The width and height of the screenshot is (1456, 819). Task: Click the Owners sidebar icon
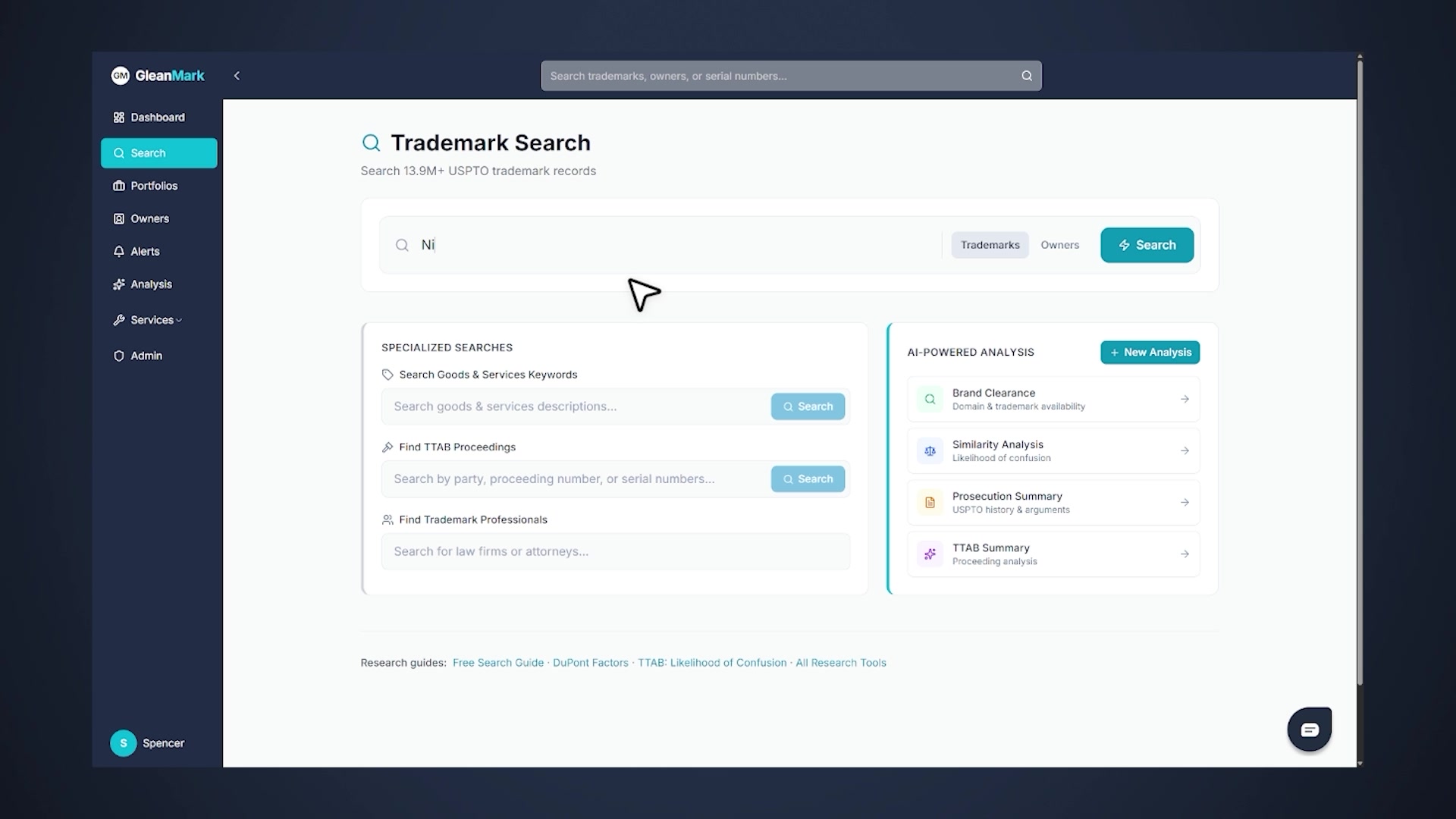pos(119,218)
